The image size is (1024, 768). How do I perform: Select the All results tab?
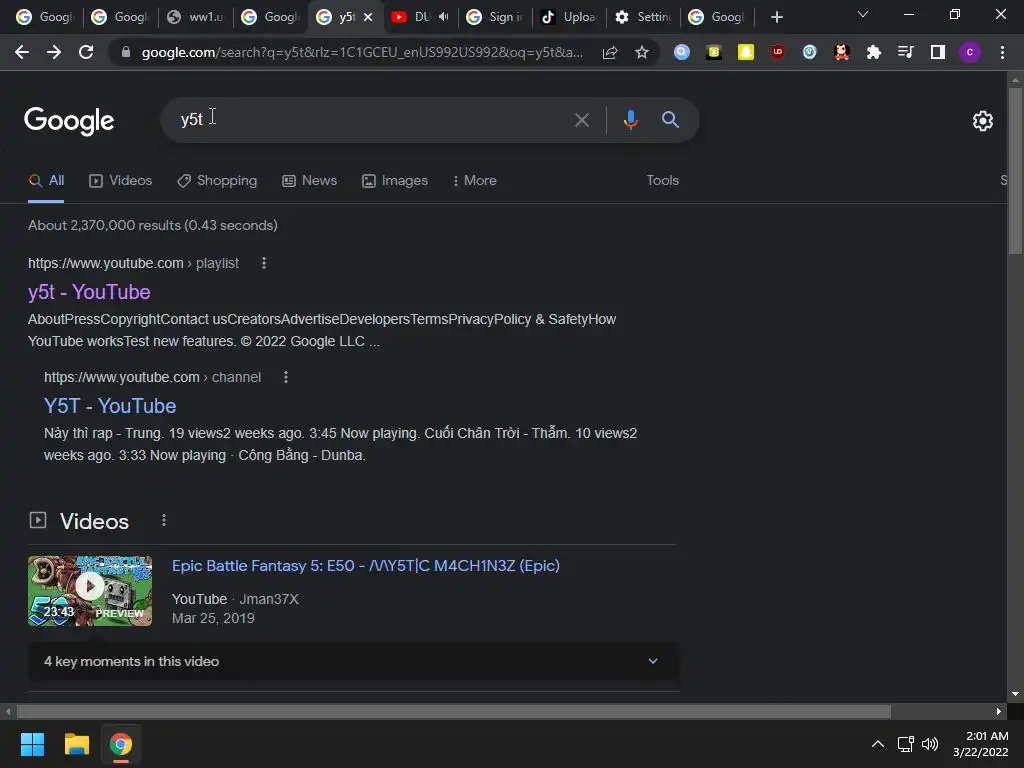(46, 181)
